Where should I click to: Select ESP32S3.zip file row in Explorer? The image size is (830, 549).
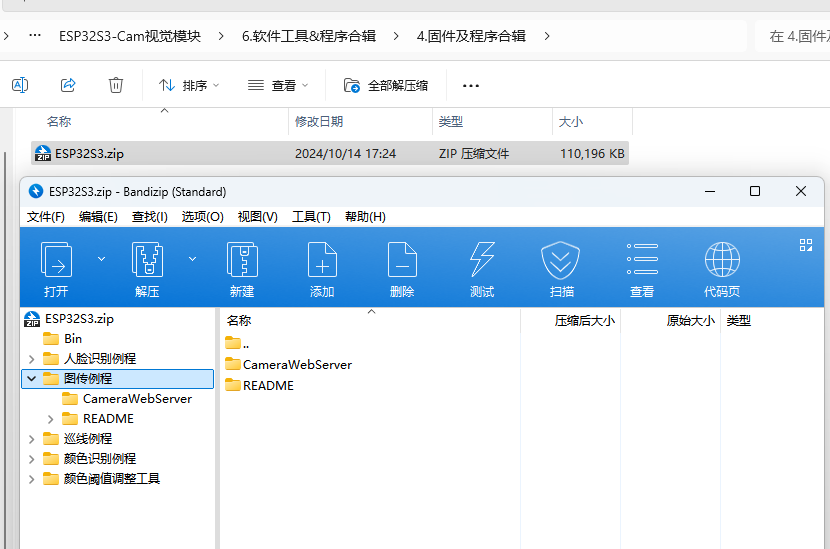tap(330, 154)
